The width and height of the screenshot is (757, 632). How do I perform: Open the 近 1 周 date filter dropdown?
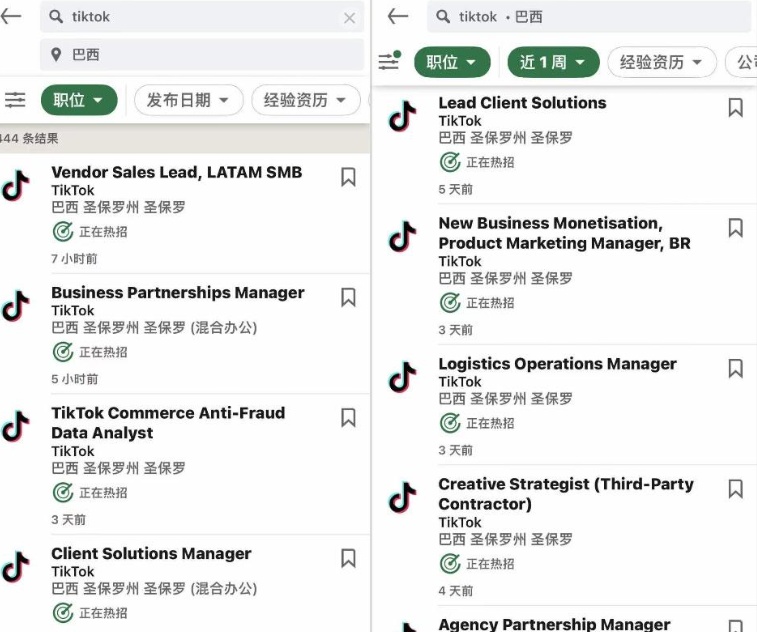(x=553, y=62)
